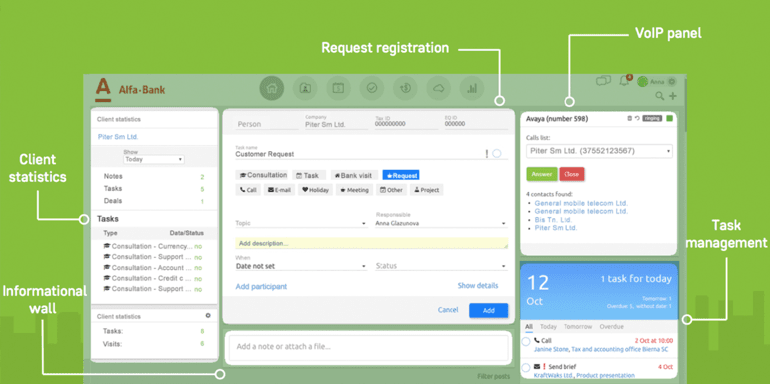Viewport: 770px width, 384px height.
Task: Open the chat messages icon
Action: point(603,81)
